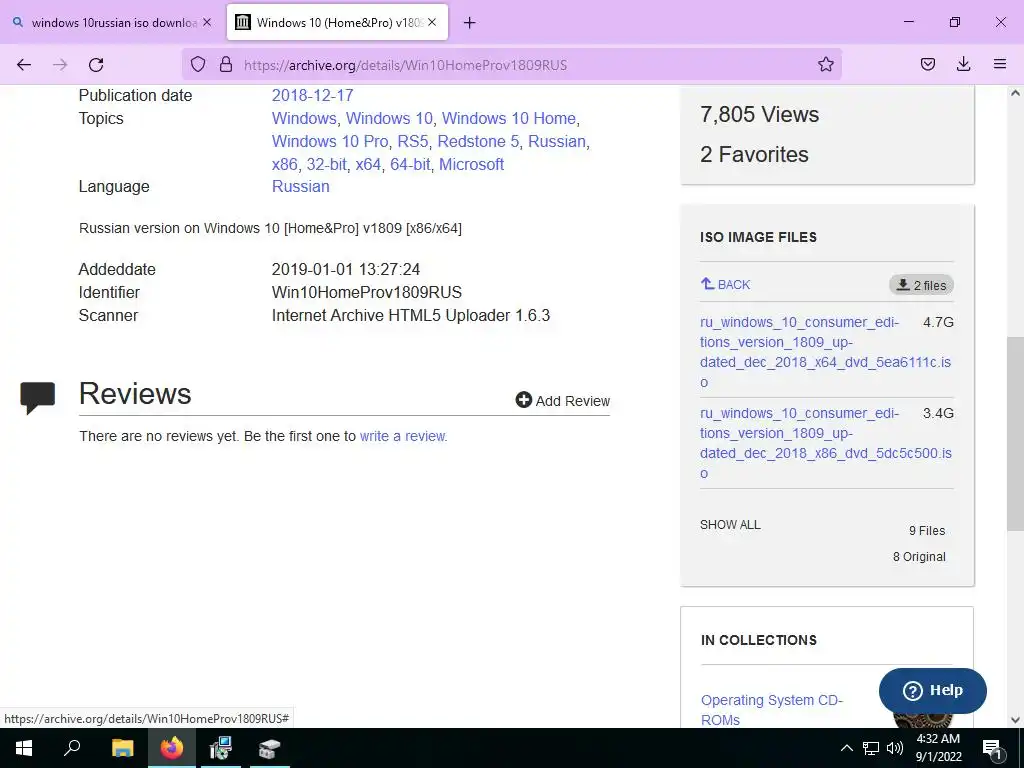
Task: Show site security padlock info
Action: 226,64
